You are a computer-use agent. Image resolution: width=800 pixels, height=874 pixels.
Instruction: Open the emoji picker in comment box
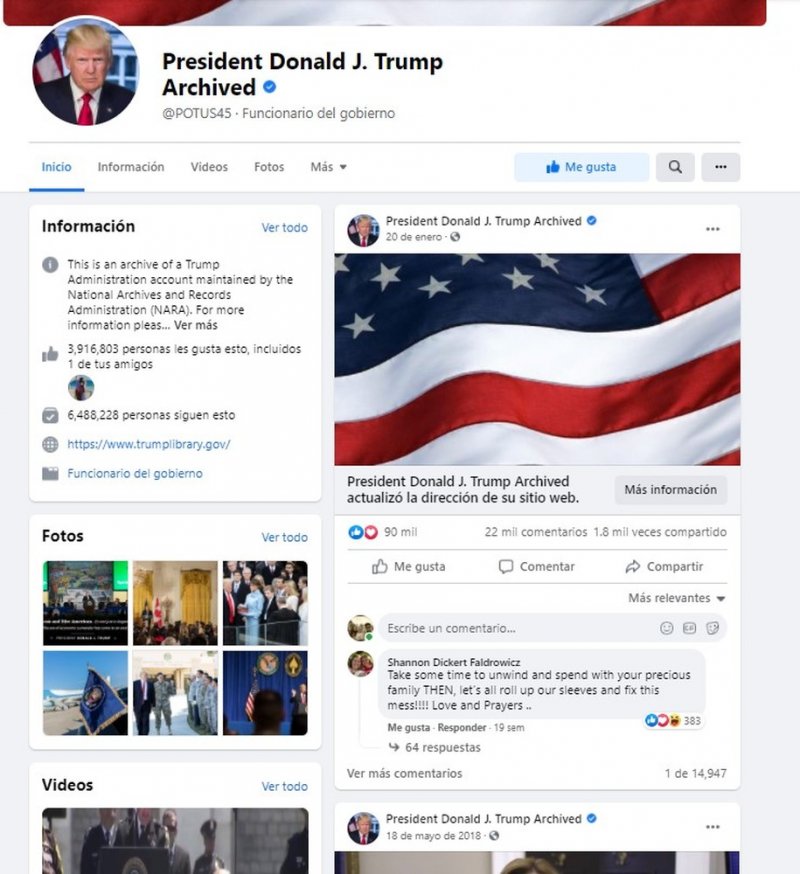click(666, 628)
